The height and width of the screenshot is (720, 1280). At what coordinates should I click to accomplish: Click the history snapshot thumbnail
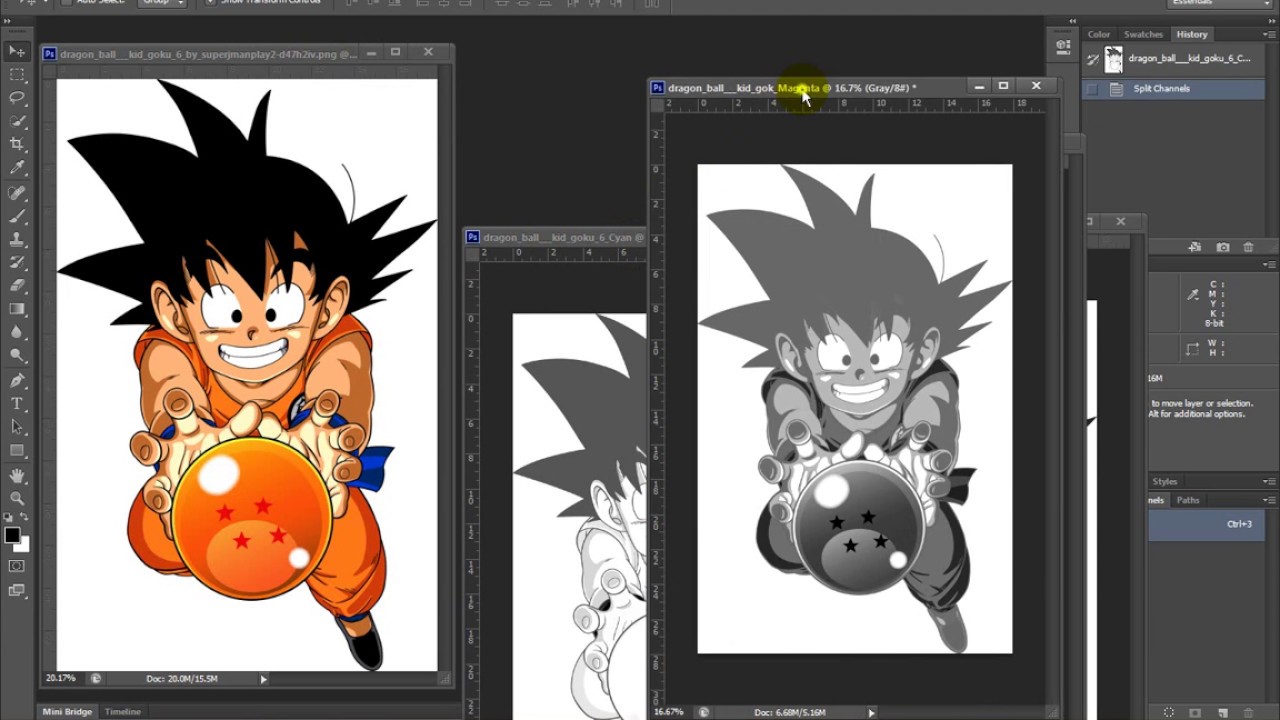[1113, 59]
